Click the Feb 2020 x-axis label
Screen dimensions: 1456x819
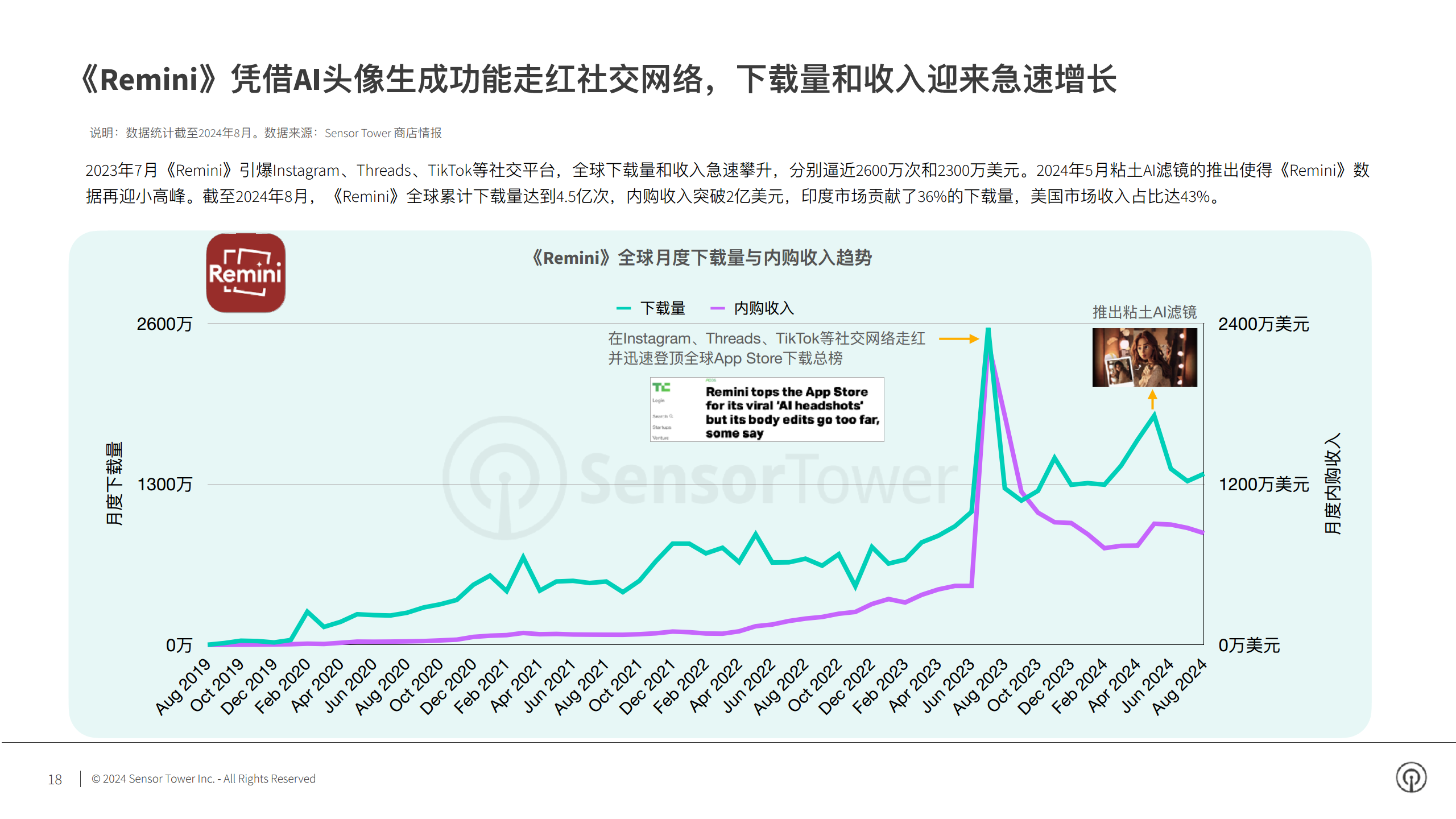tap(283, 686)
